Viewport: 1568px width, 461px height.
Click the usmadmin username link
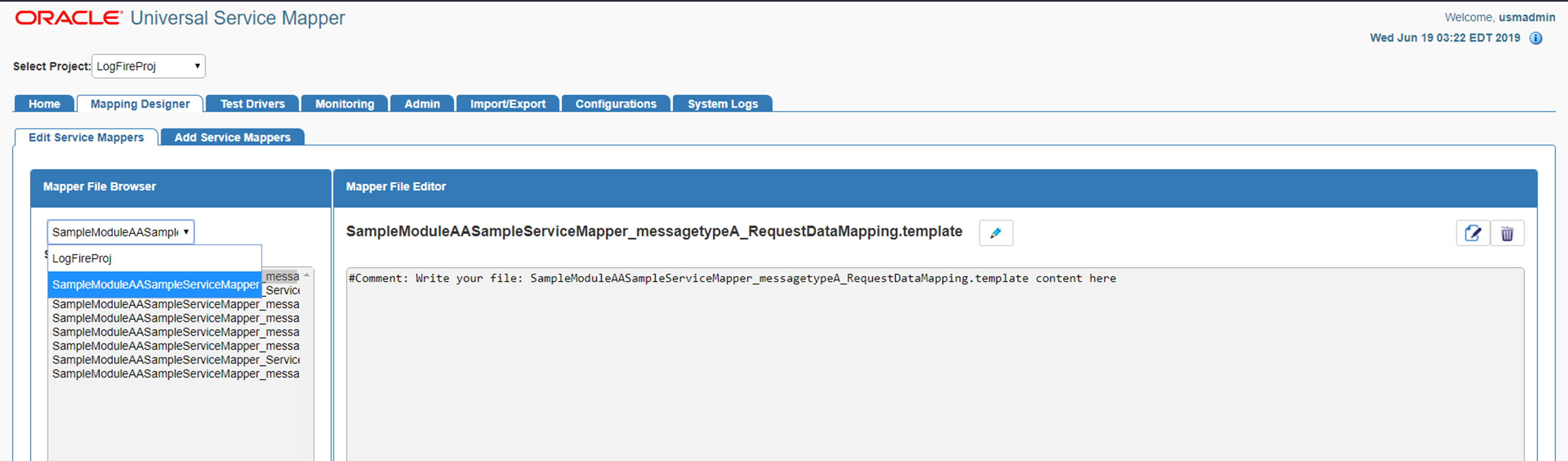(x=1527, y=17)
